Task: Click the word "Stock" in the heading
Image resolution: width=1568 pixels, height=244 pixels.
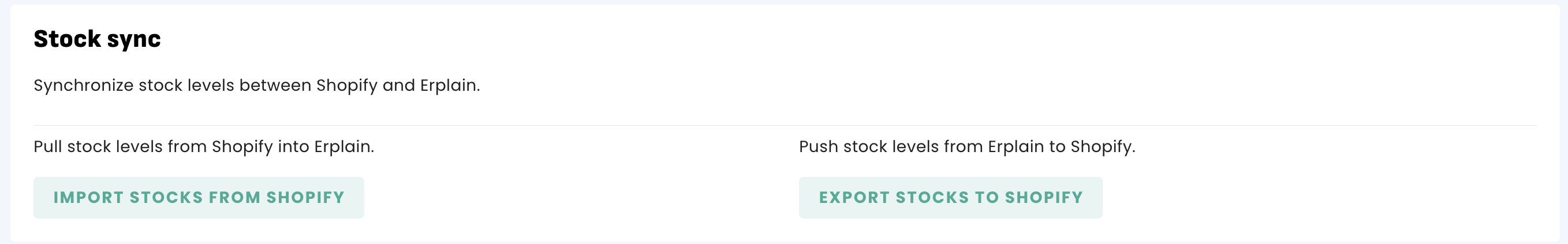Action: (67, 39)
